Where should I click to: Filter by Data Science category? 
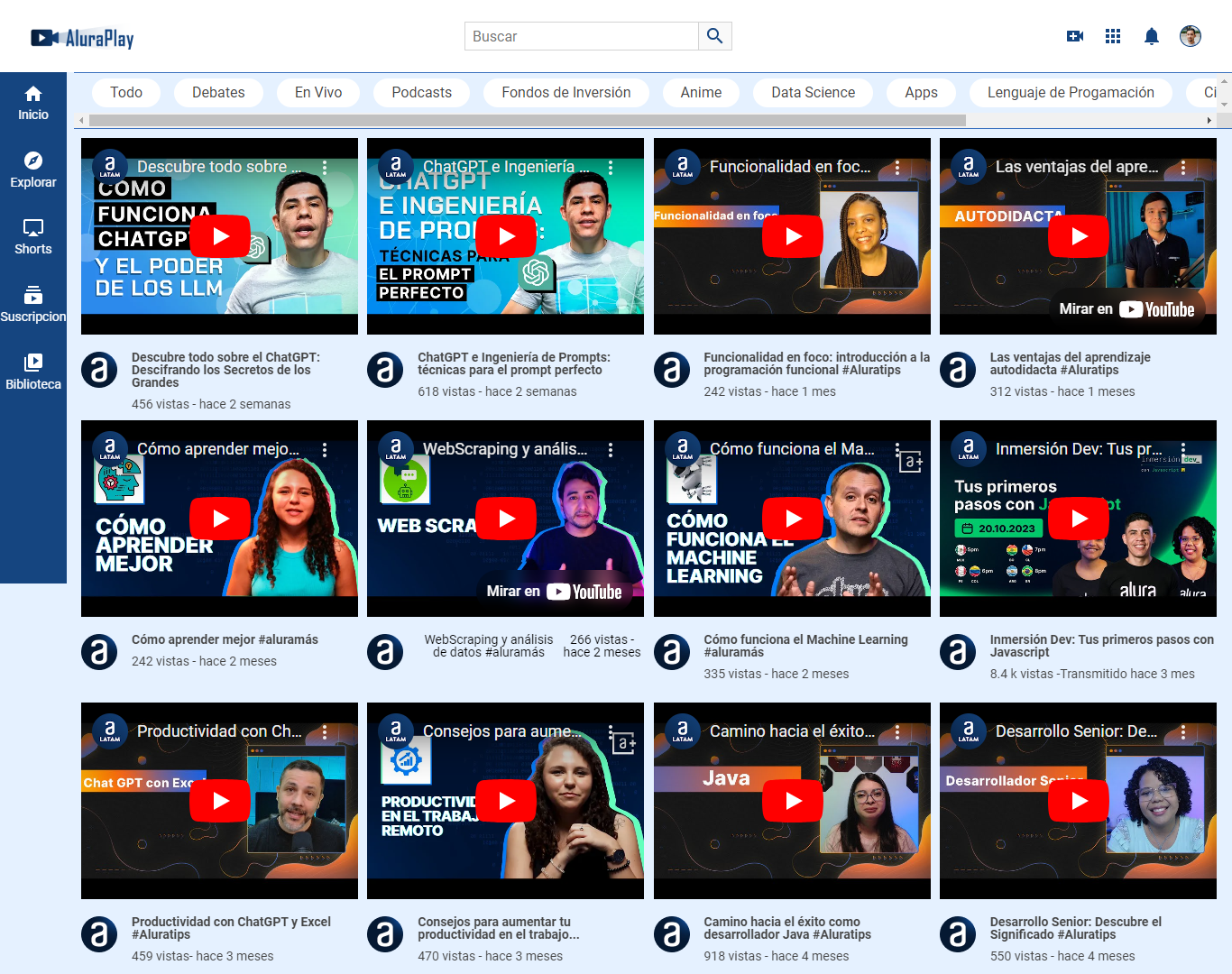tap(814, 92)
